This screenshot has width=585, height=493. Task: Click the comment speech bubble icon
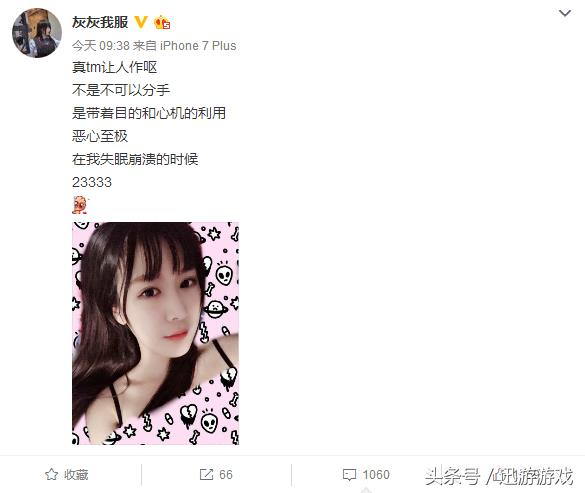coord(349,475)
